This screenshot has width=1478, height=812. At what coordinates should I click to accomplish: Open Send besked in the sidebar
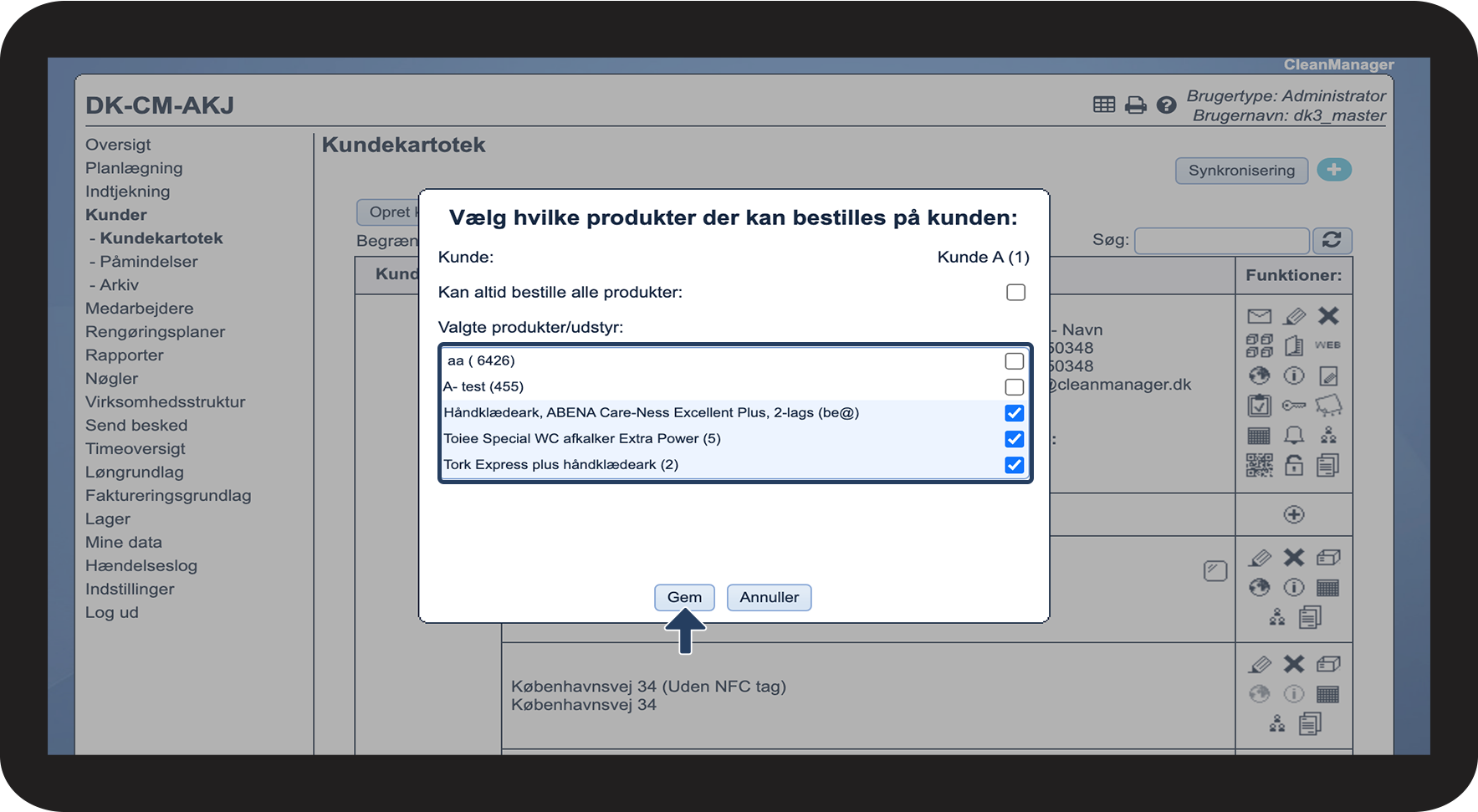(136, 426)
